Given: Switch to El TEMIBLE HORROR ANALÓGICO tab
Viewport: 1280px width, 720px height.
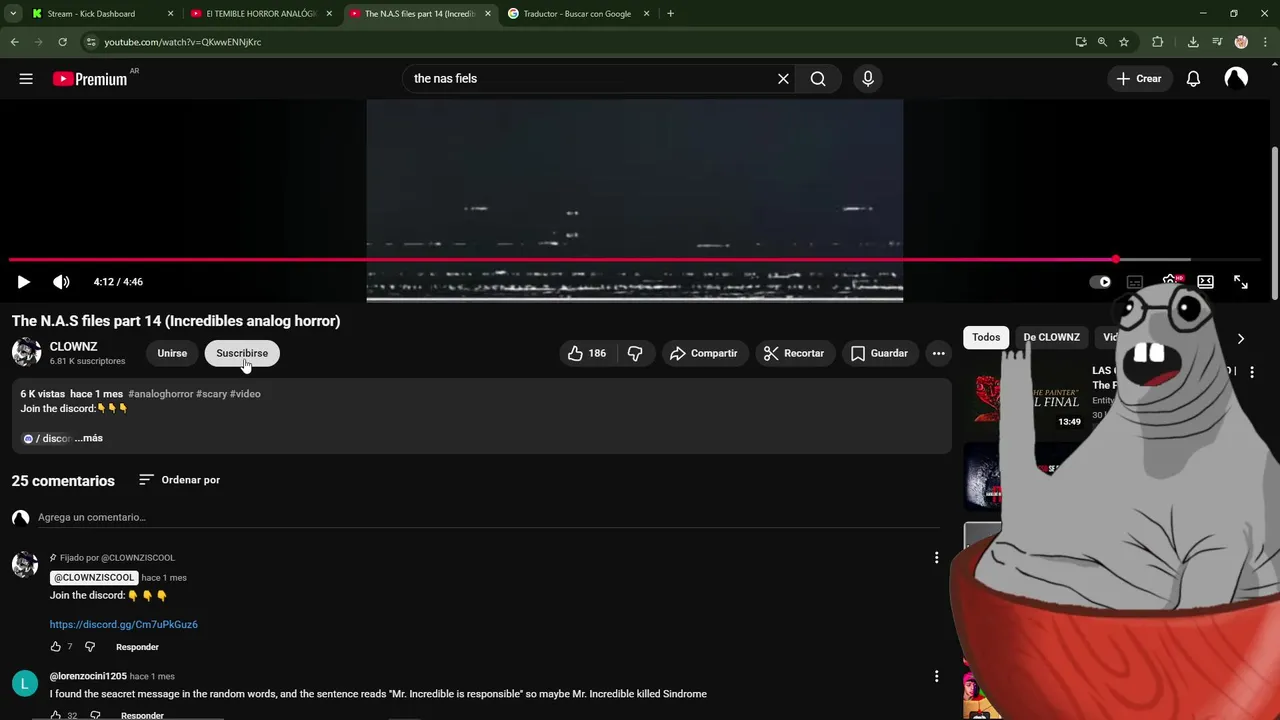Looking at the screenshot, I should (x=260, y=14).
